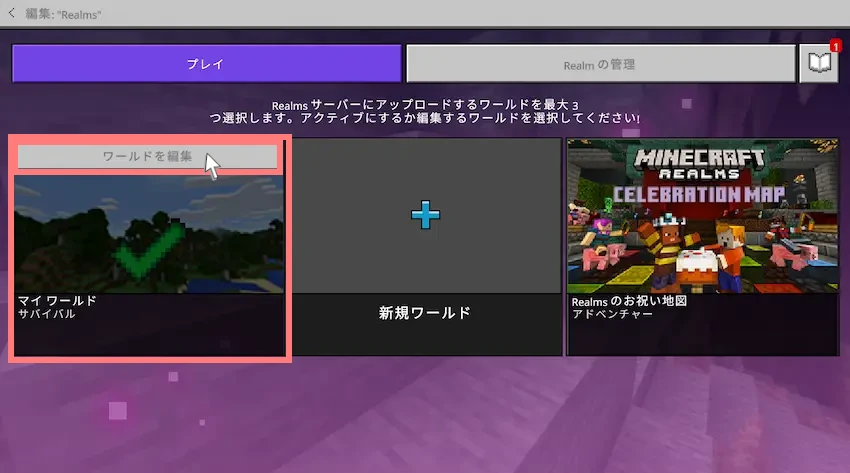Click the サバイバル game mode label
The image size is (850, 473).
pyautogui.click(x=46, y=314)
